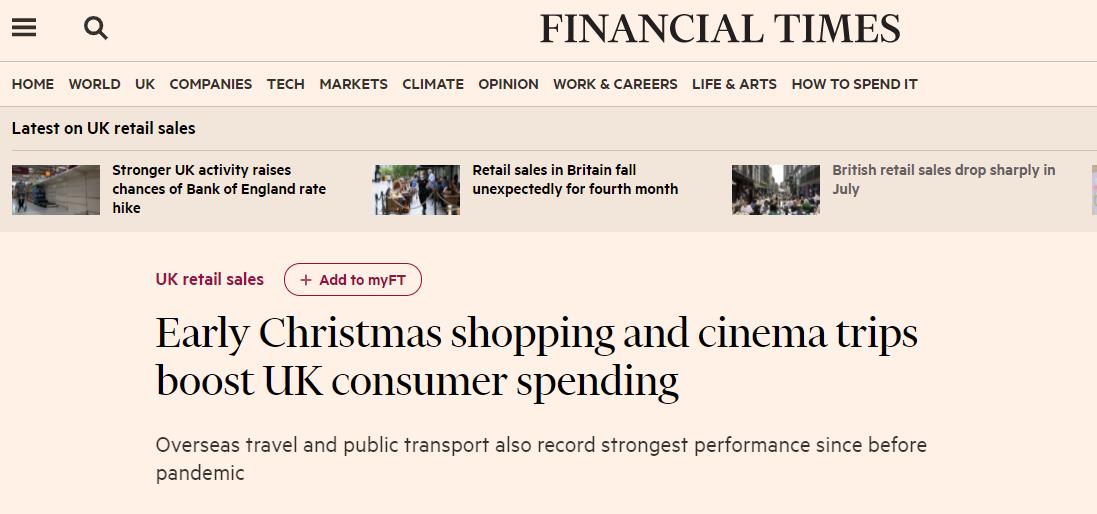Image resolution: width=1097 pixels, height=514 pixels.
Task: Open the hamburger navigation menu
Action: click(24, 28)
